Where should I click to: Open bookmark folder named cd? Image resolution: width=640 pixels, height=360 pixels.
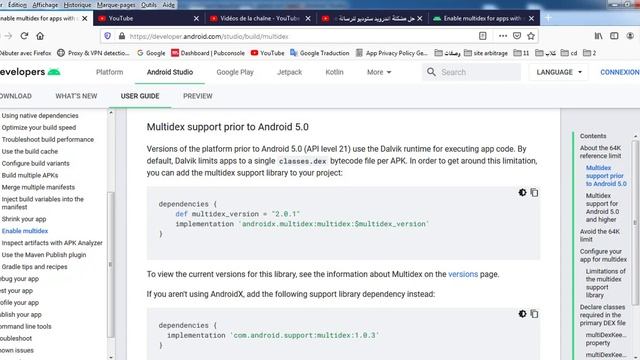(x=569, y=53)
